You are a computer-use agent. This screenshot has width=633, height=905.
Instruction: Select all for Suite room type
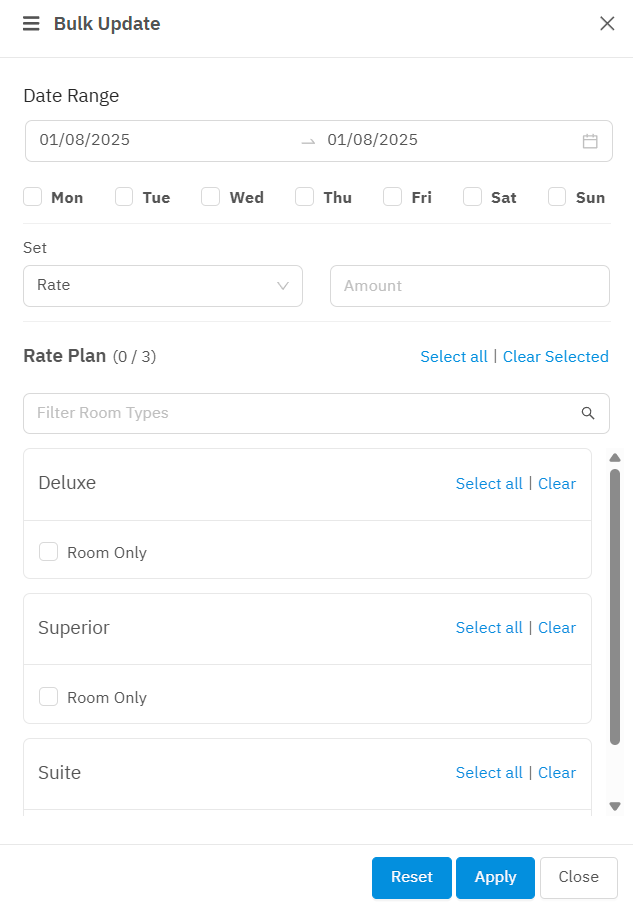coord(489,773)
